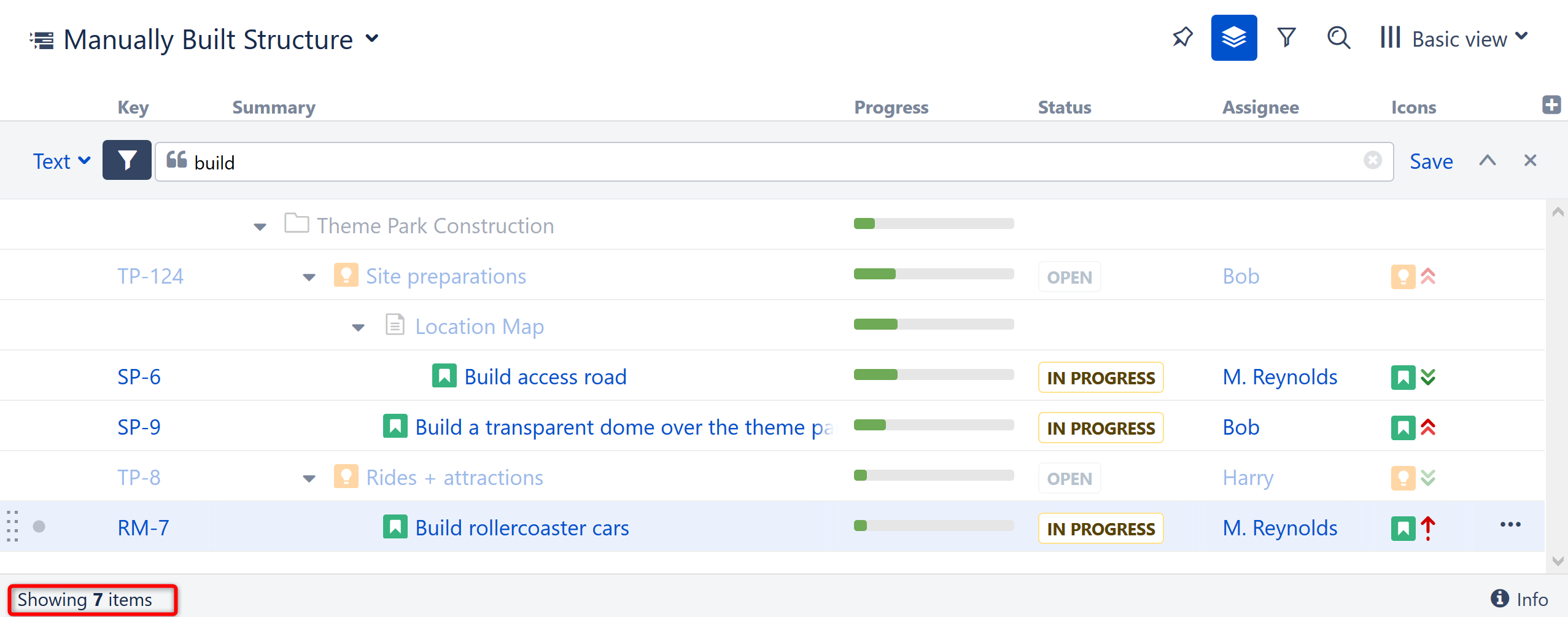Open the Text search mode dropdown
This screenshot has width=1568, height=617.
click(61, 161)
